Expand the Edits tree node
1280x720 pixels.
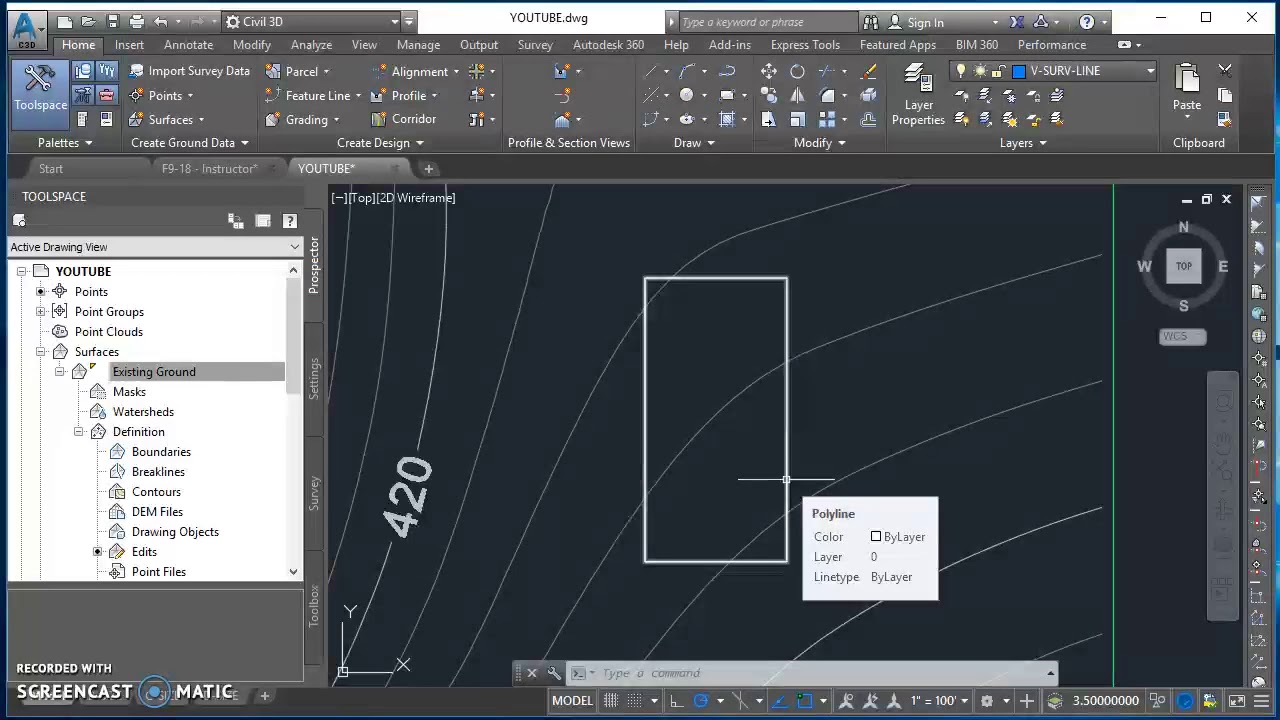pos(98,552)
